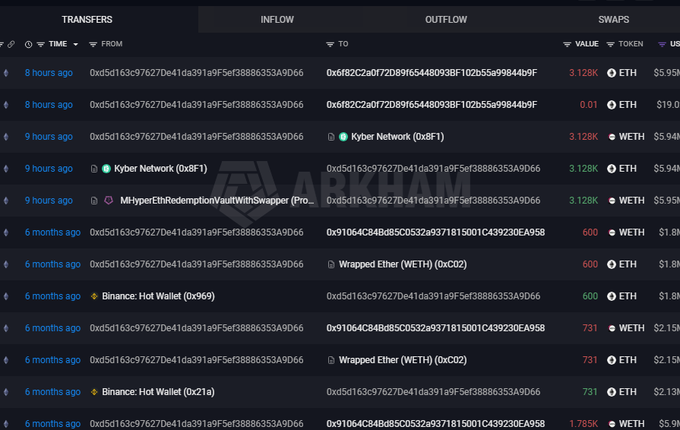
Task: Click Wrapped Ether (WETH) in 600 ETH row
Action: pos(403,264)
